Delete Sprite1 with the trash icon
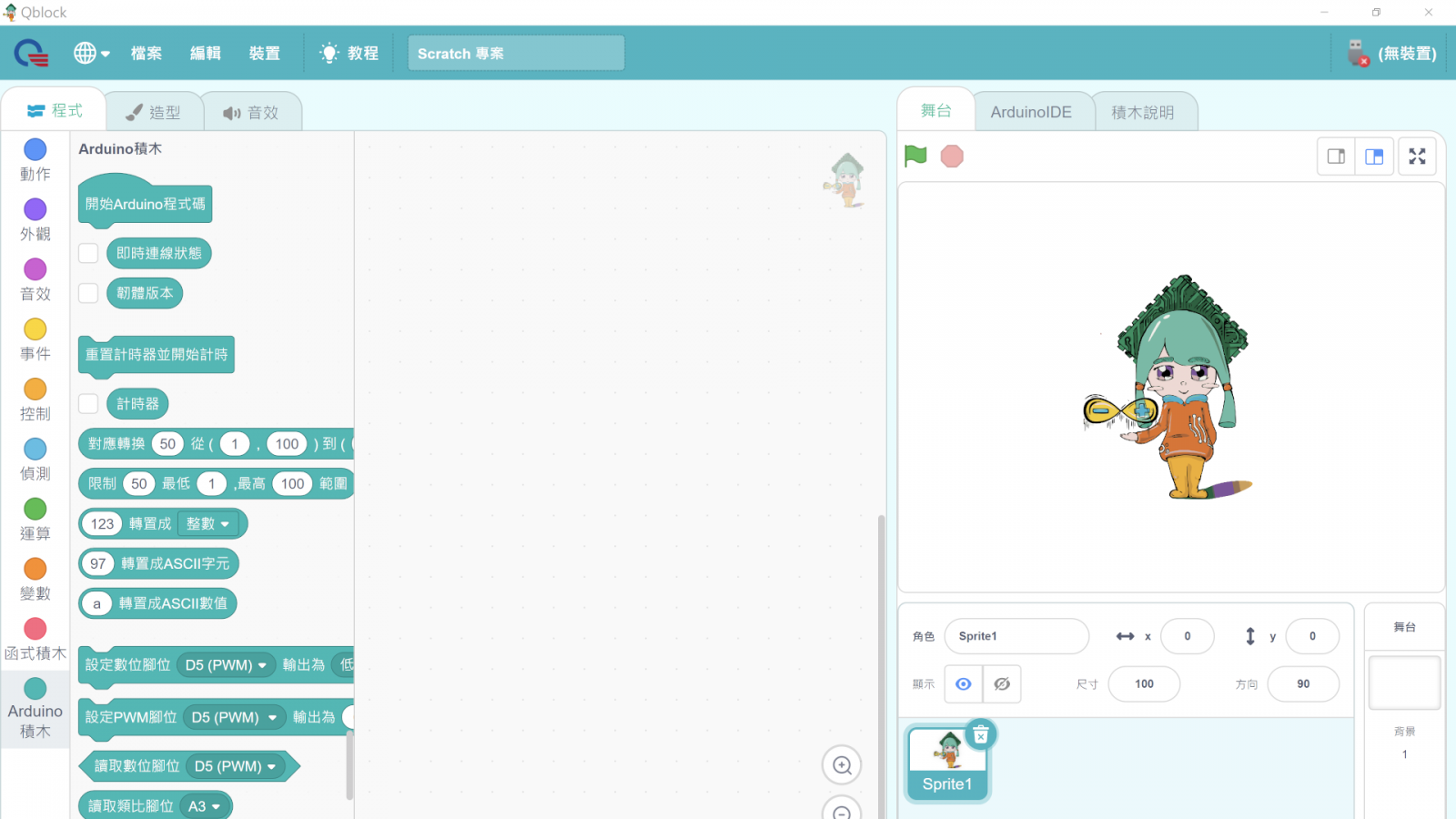1456x819 pixels. (x=981, y=734)
